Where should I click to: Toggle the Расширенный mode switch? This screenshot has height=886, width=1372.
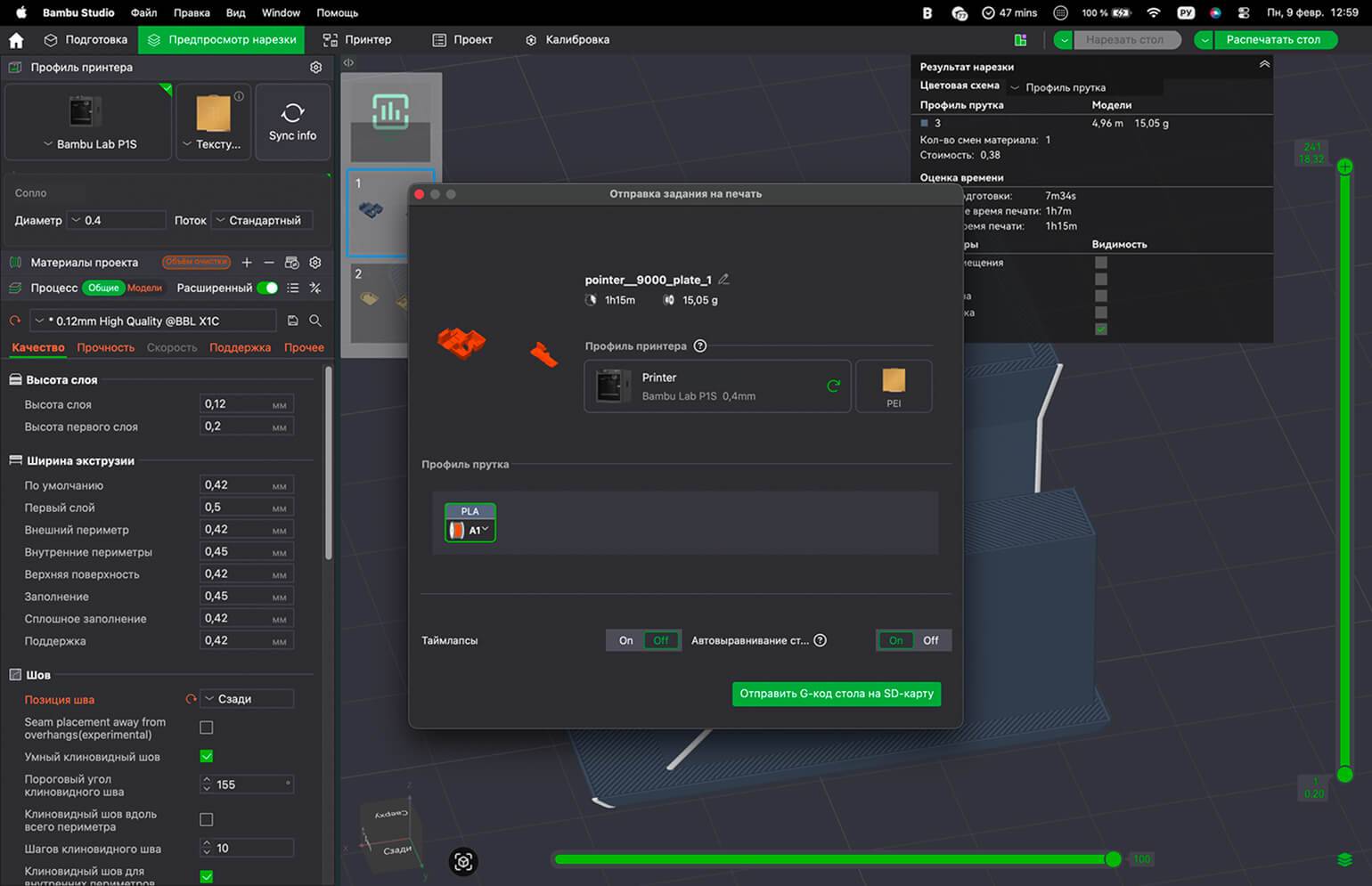pos(267,288)
